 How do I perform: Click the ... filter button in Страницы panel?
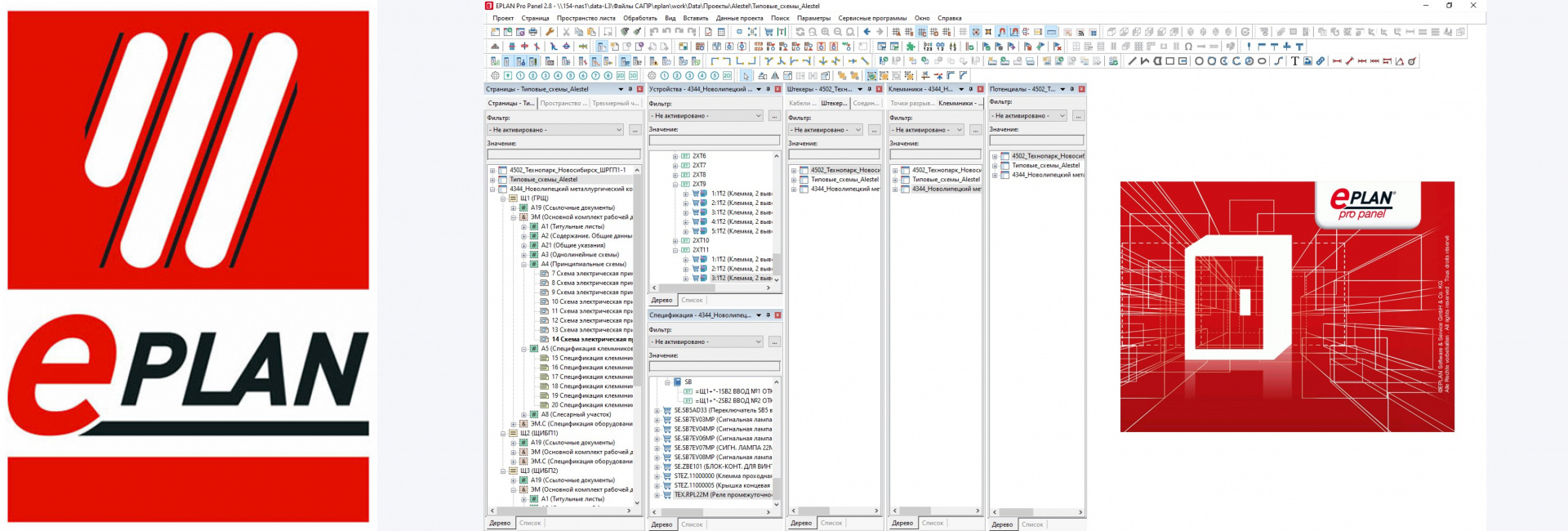click(x=635, y=130)
